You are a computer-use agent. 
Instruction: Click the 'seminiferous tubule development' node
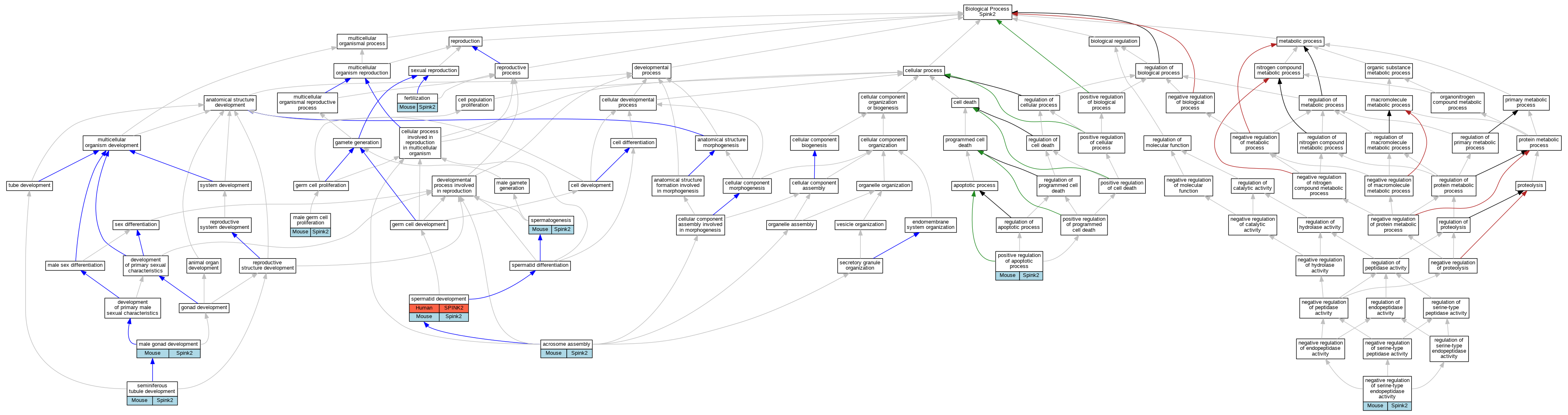(x=152, y=388)
